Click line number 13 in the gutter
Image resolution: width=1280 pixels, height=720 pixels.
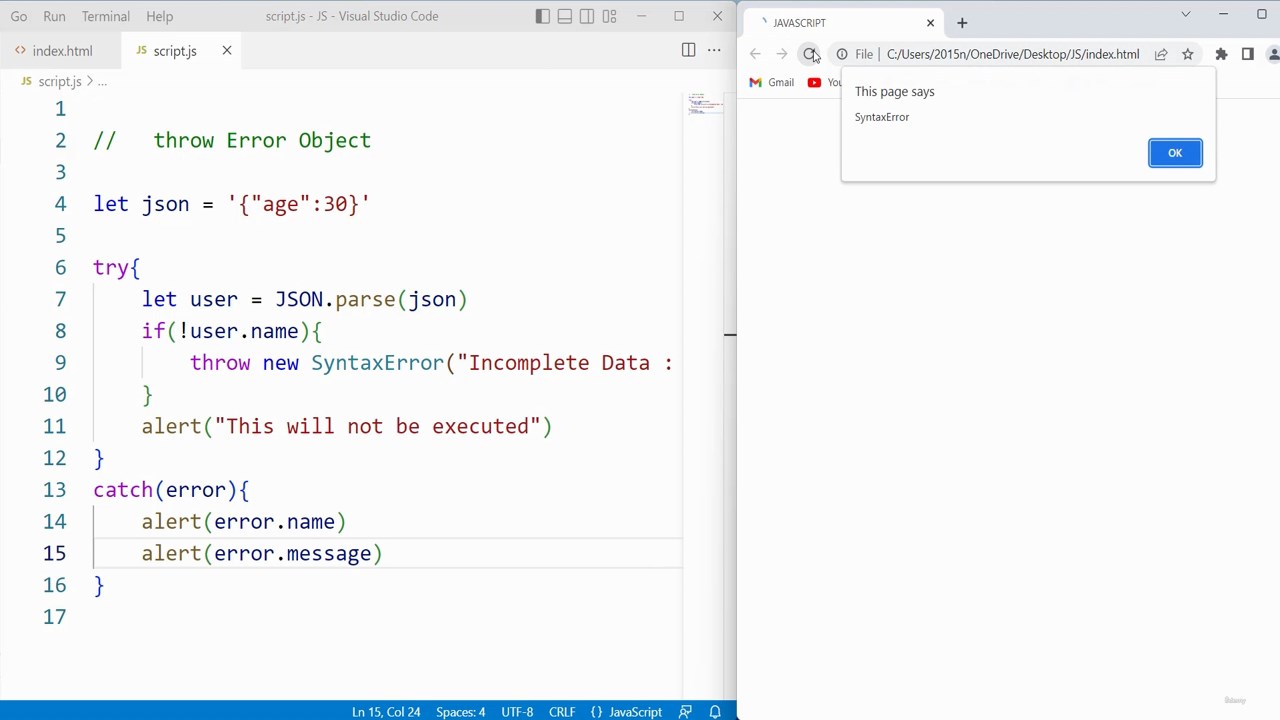(x=54, y=490)
